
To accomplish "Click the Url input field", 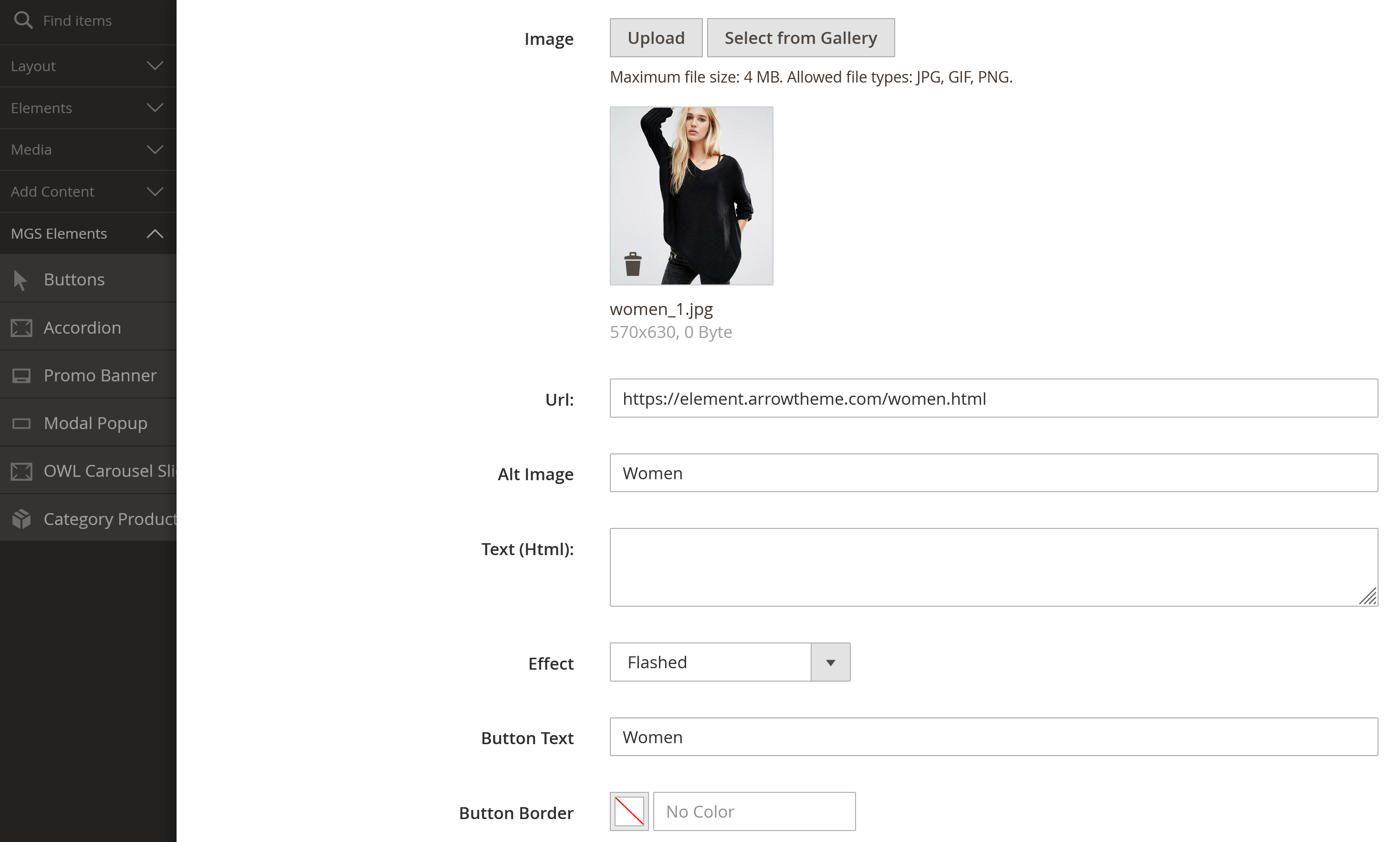I will click(993, 398).
